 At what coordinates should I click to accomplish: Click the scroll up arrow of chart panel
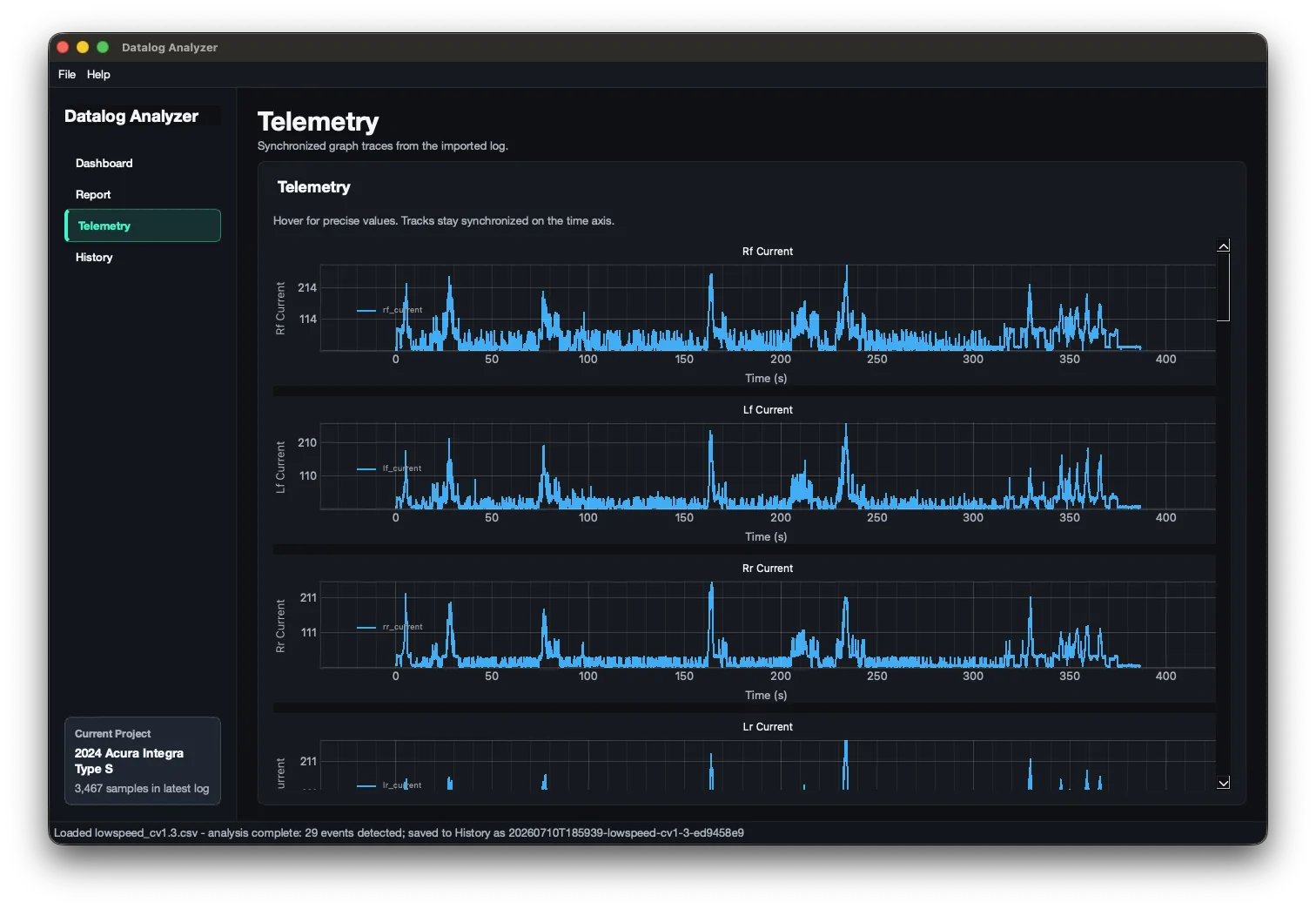point(1223,246)
